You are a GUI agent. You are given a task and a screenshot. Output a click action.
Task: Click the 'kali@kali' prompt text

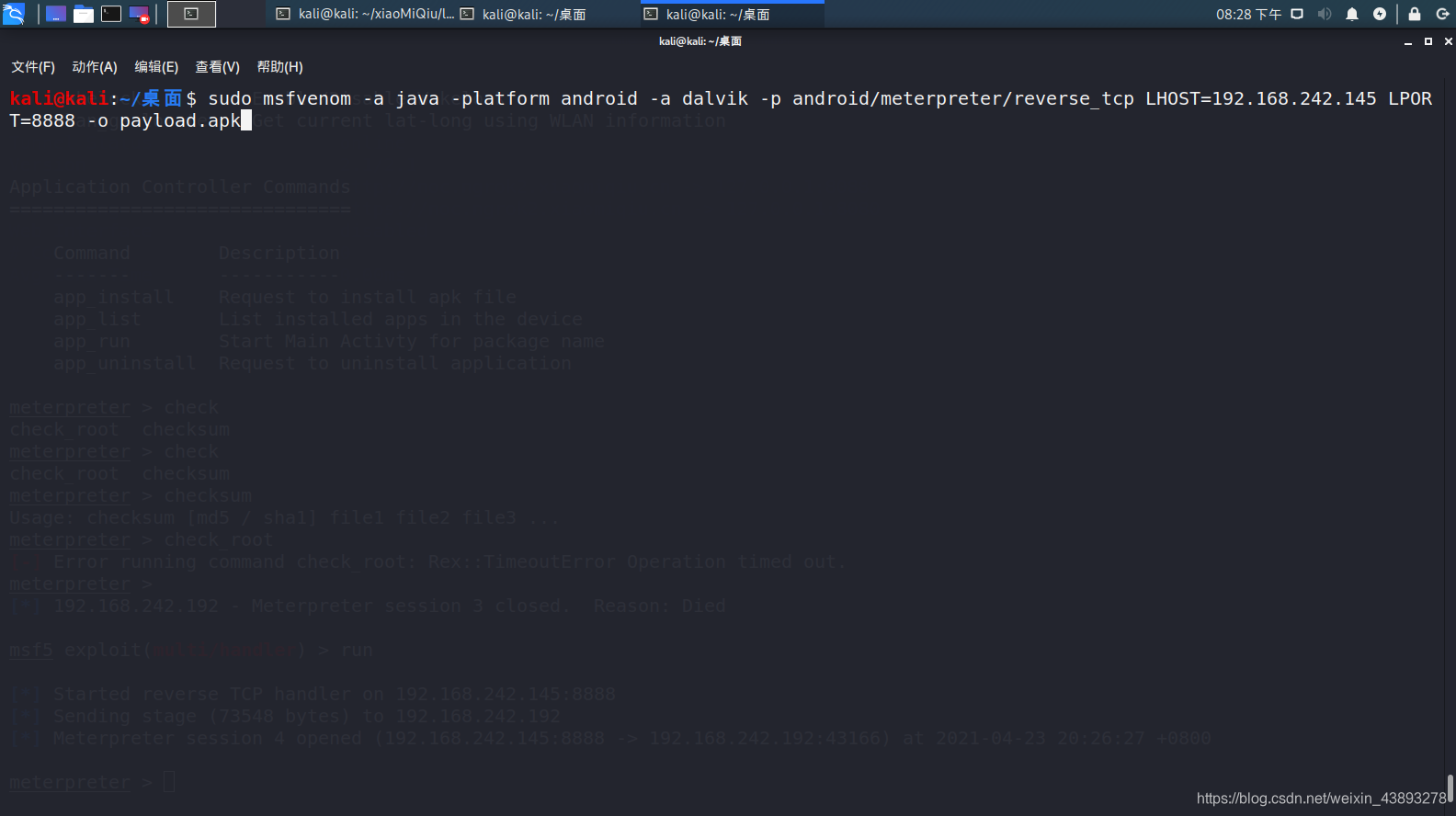tap(59, 98)
